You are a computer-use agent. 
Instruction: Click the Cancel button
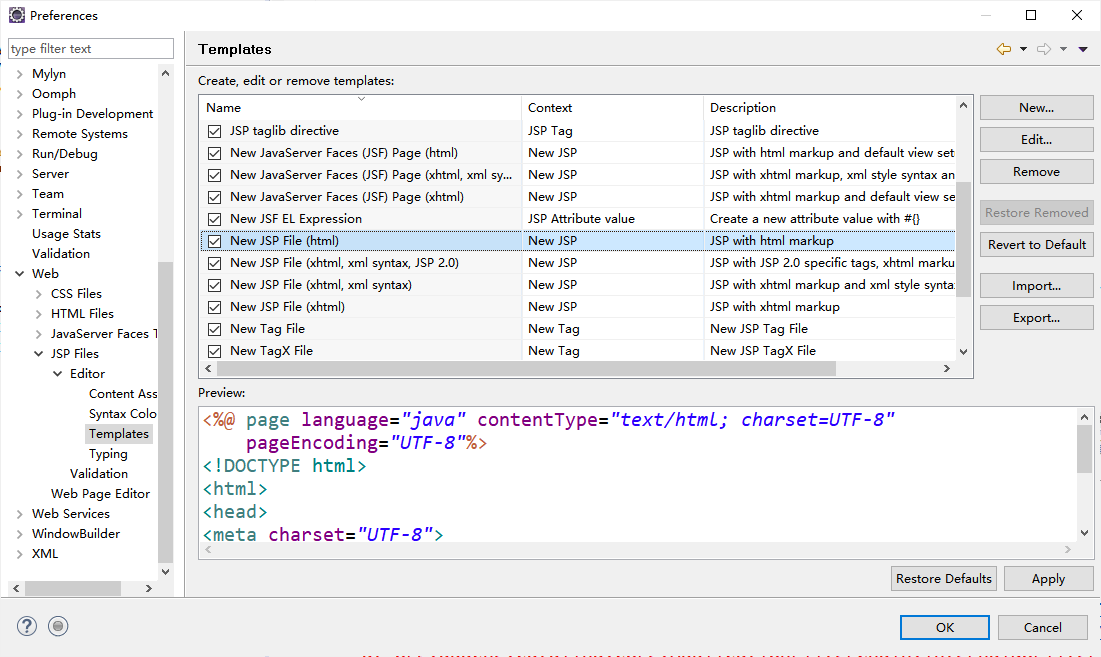1043,628
